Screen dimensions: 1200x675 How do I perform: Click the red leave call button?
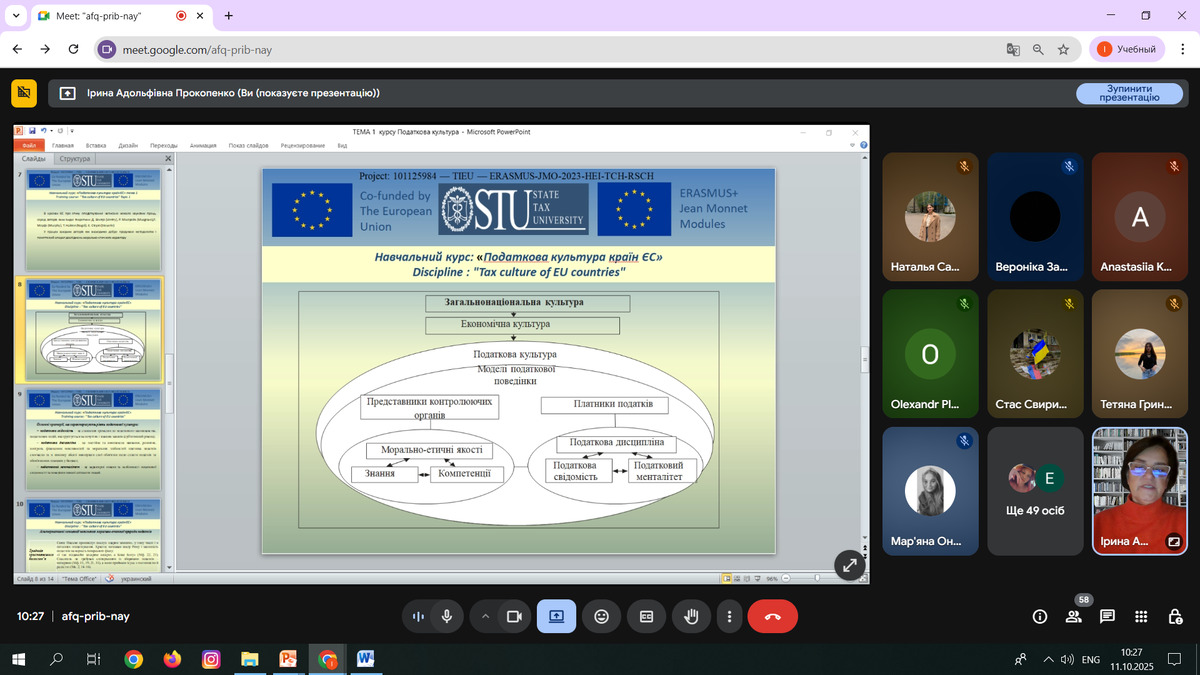(x=772, y=617)
